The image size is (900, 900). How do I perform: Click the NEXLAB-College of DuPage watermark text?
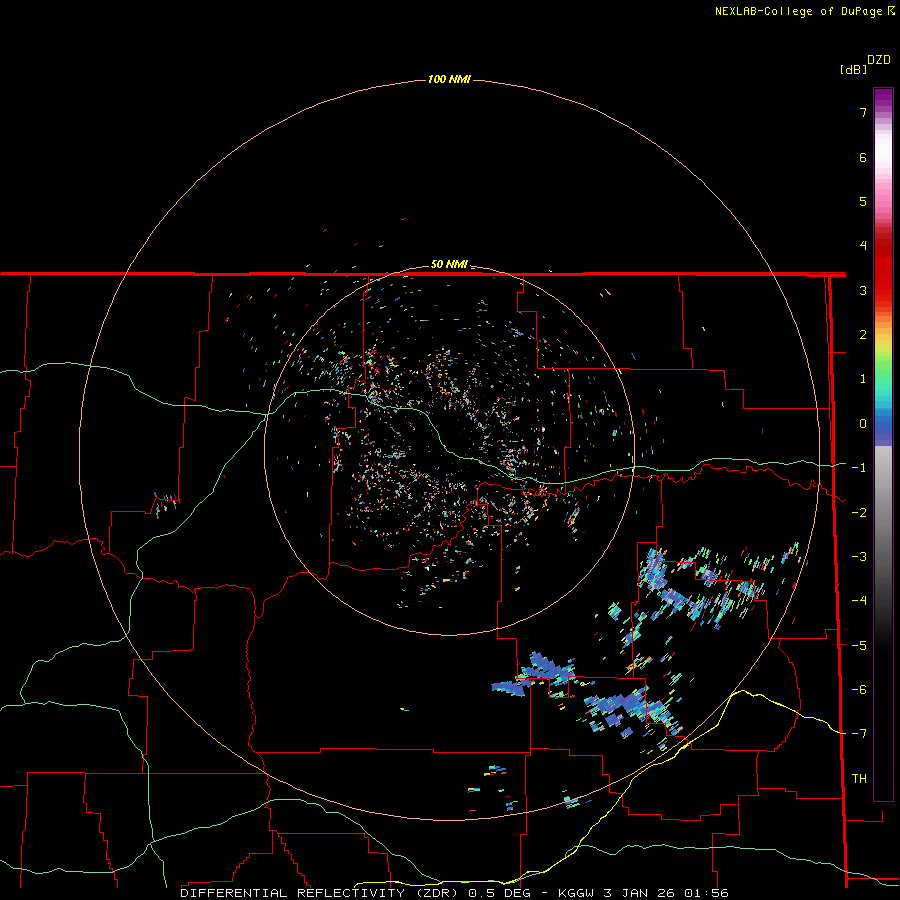coord(804,11)
